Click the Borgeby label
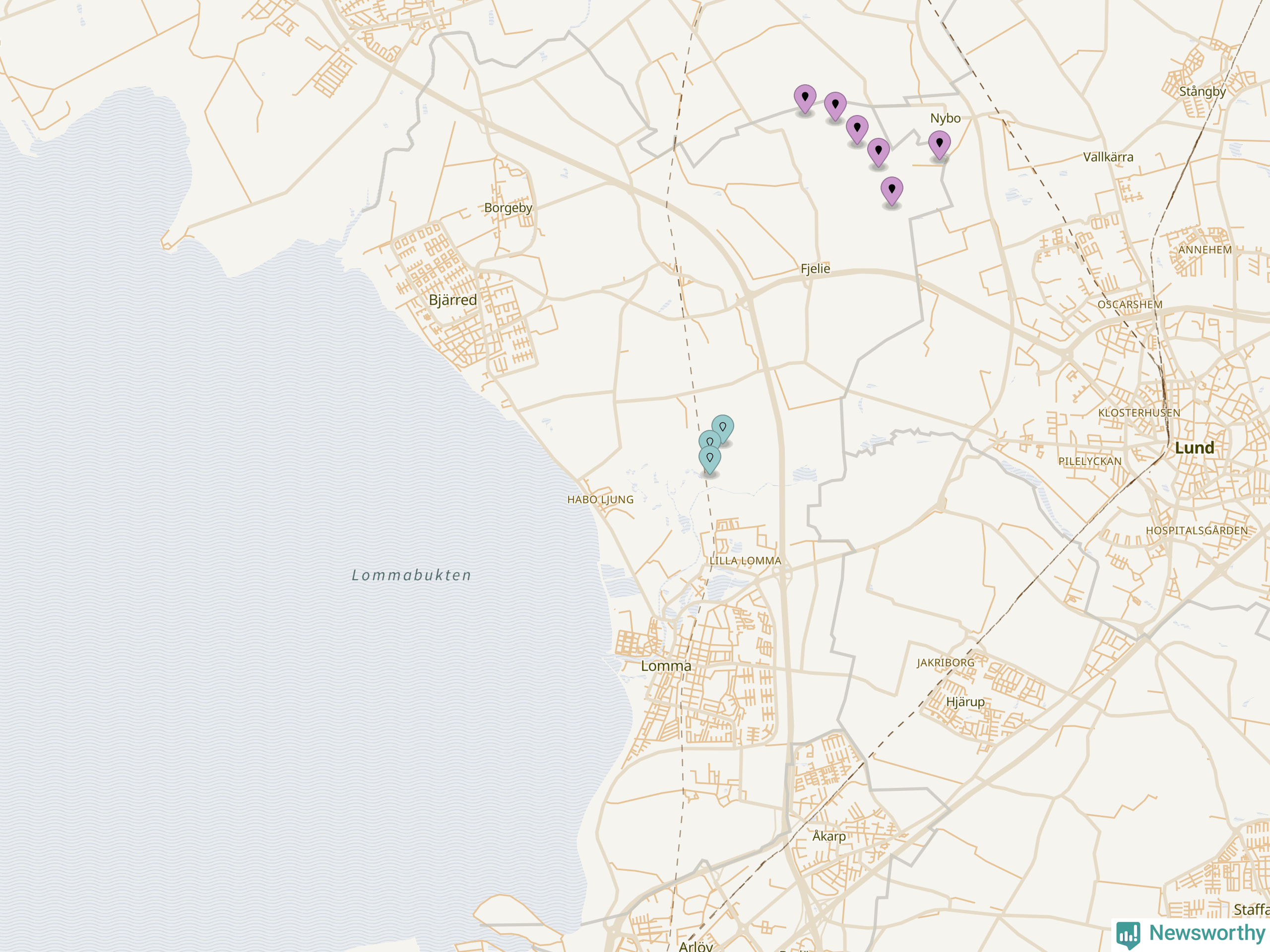 (x=508, y=208)
